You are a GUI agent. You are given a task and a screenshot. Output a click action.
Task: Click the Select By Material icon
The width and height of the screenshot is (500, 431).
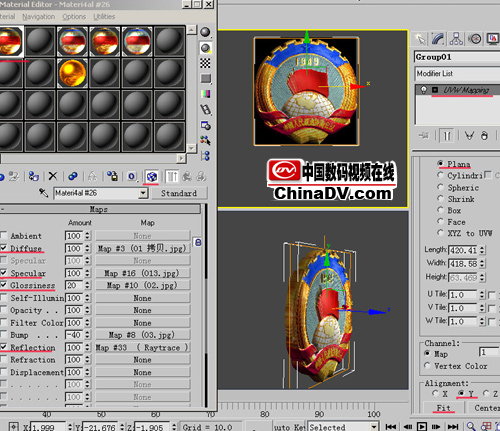click(x=205, y=140)
